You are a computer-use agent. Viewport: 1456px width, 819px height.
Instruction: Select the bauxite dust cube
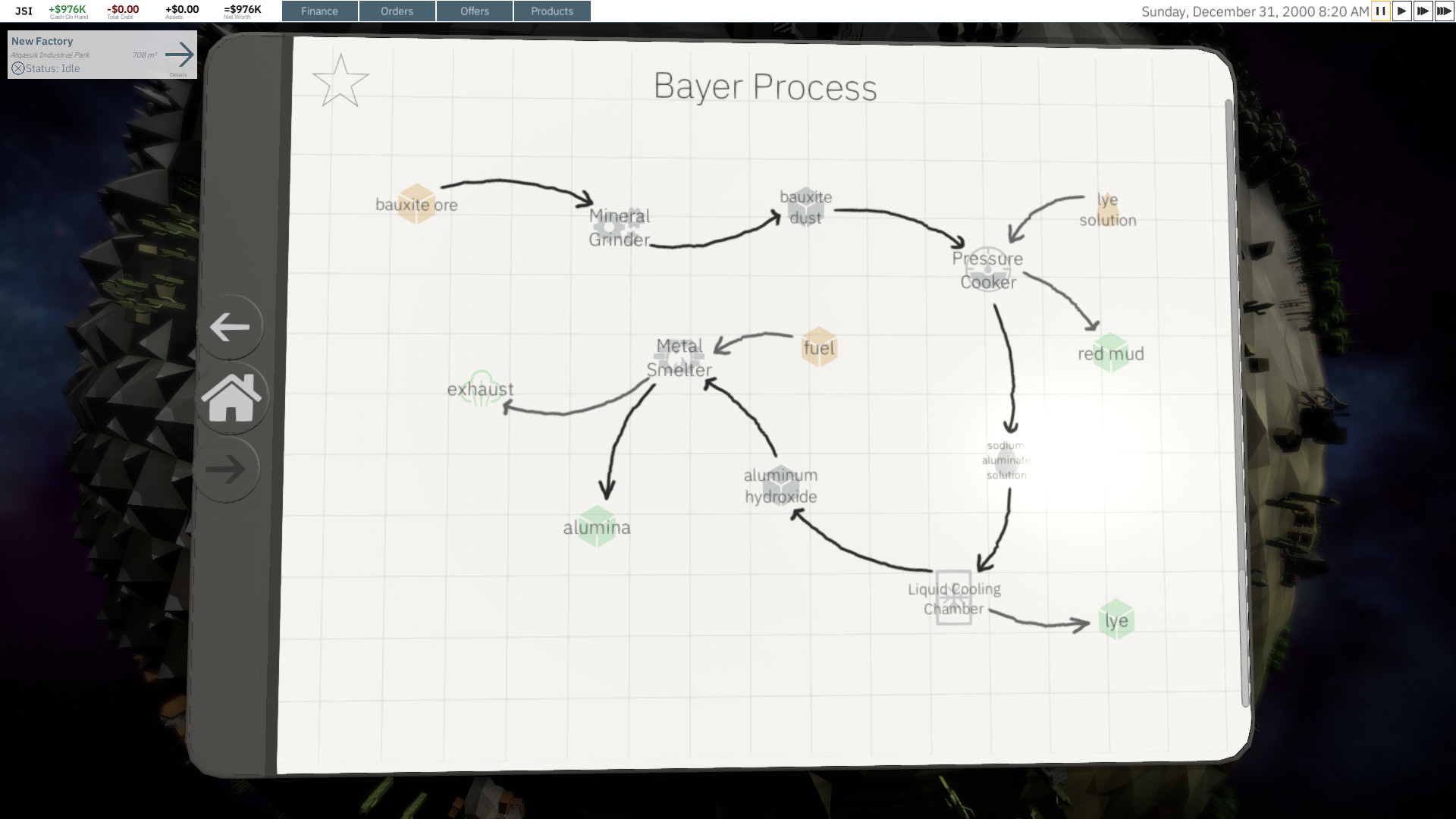(805, 207)
